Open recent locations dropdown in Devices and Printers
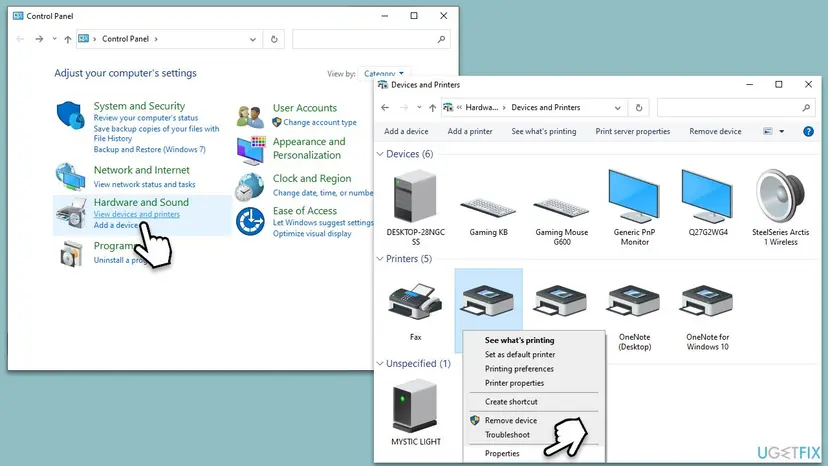 pyautogui.click(x=419, y=108)
